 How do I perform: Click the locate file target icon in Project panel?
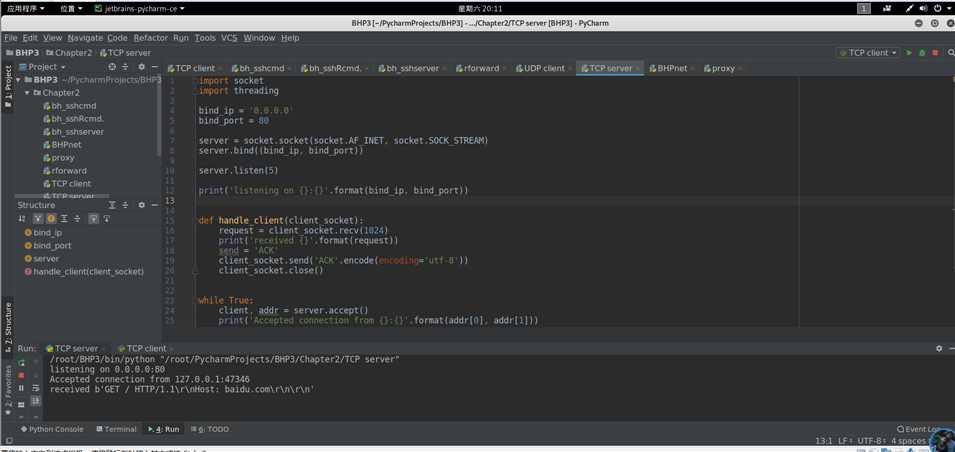112,67
